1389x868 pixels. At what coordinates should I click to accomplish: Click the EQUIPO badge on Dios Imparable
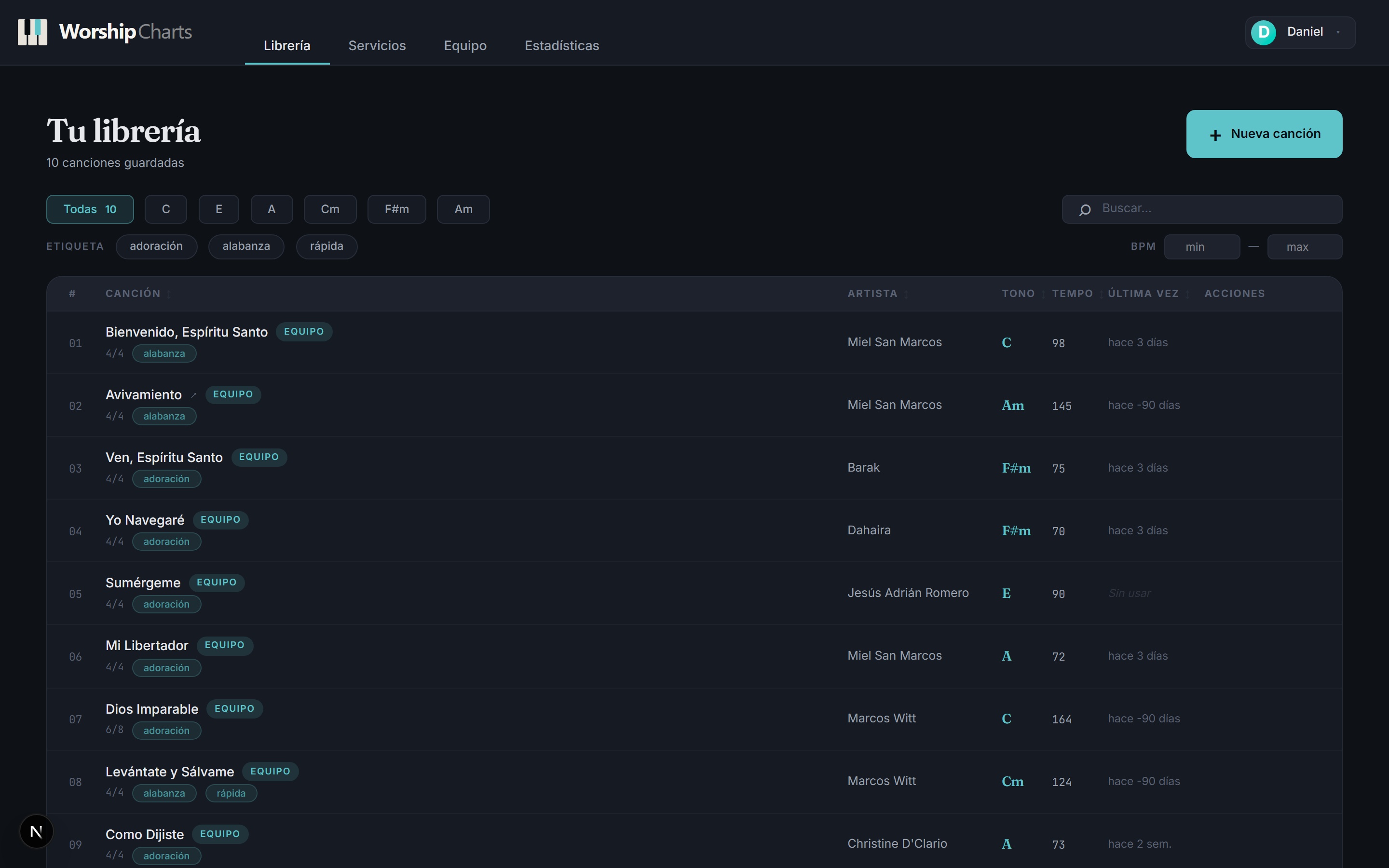235,708
